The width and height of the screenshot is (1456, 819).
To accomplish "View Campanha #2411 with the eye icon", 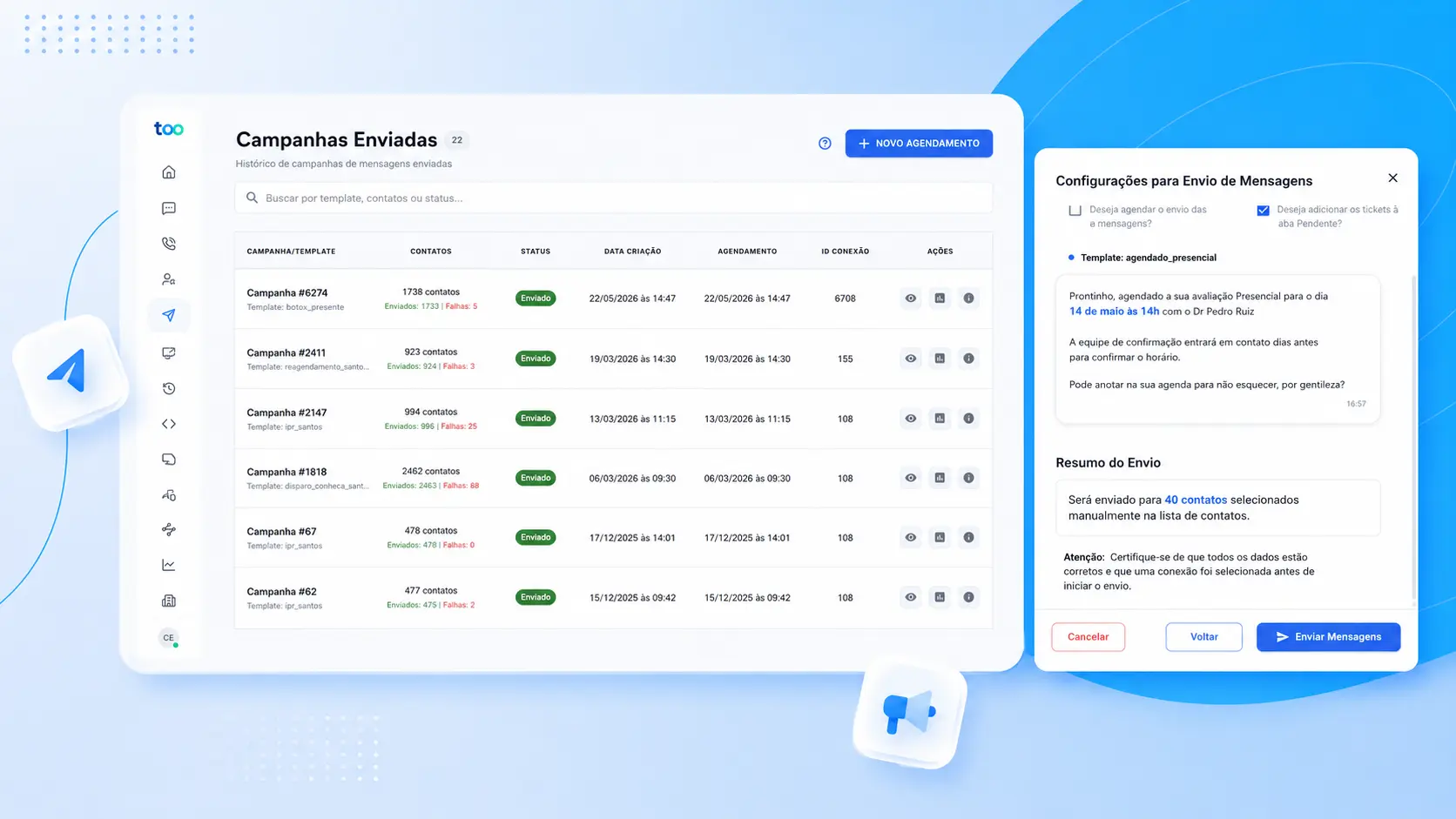I will [911, 359].
